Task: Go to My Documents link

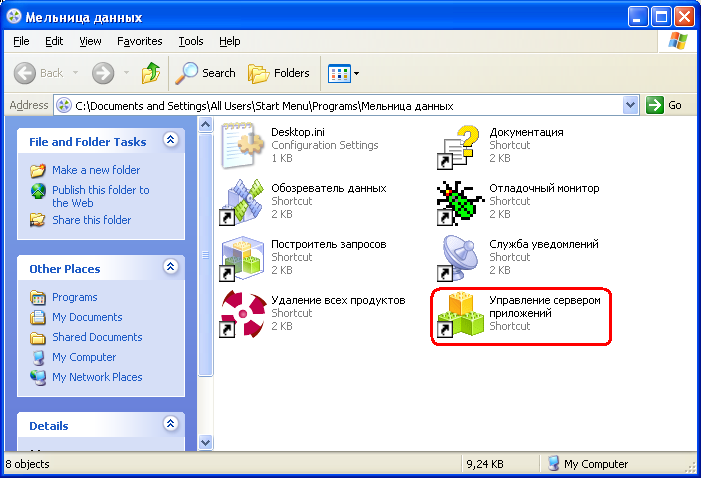Action: click(x=87, y=317)
